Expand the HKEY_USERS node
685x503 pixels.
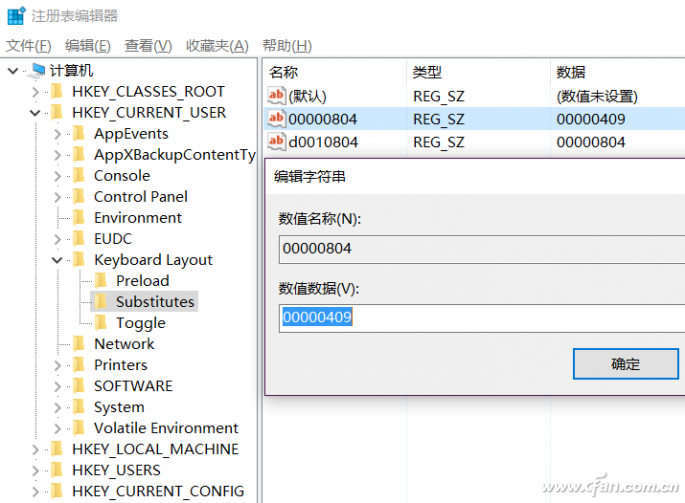click(35, 470)
